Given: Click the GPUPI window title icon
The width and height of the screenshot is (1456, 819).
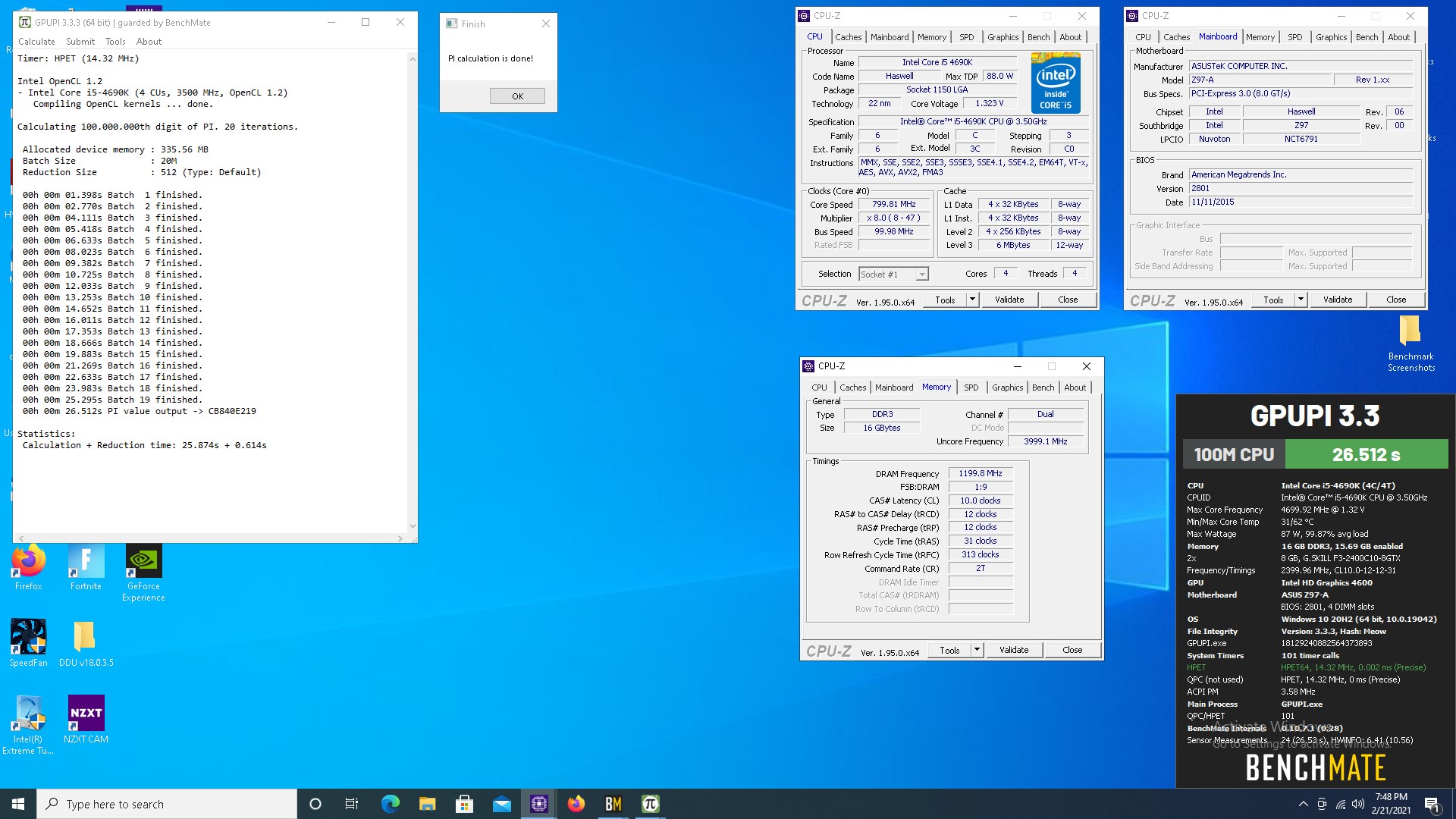Looking at the screenshot, I should pyautogui.click(x=24, y=22).
